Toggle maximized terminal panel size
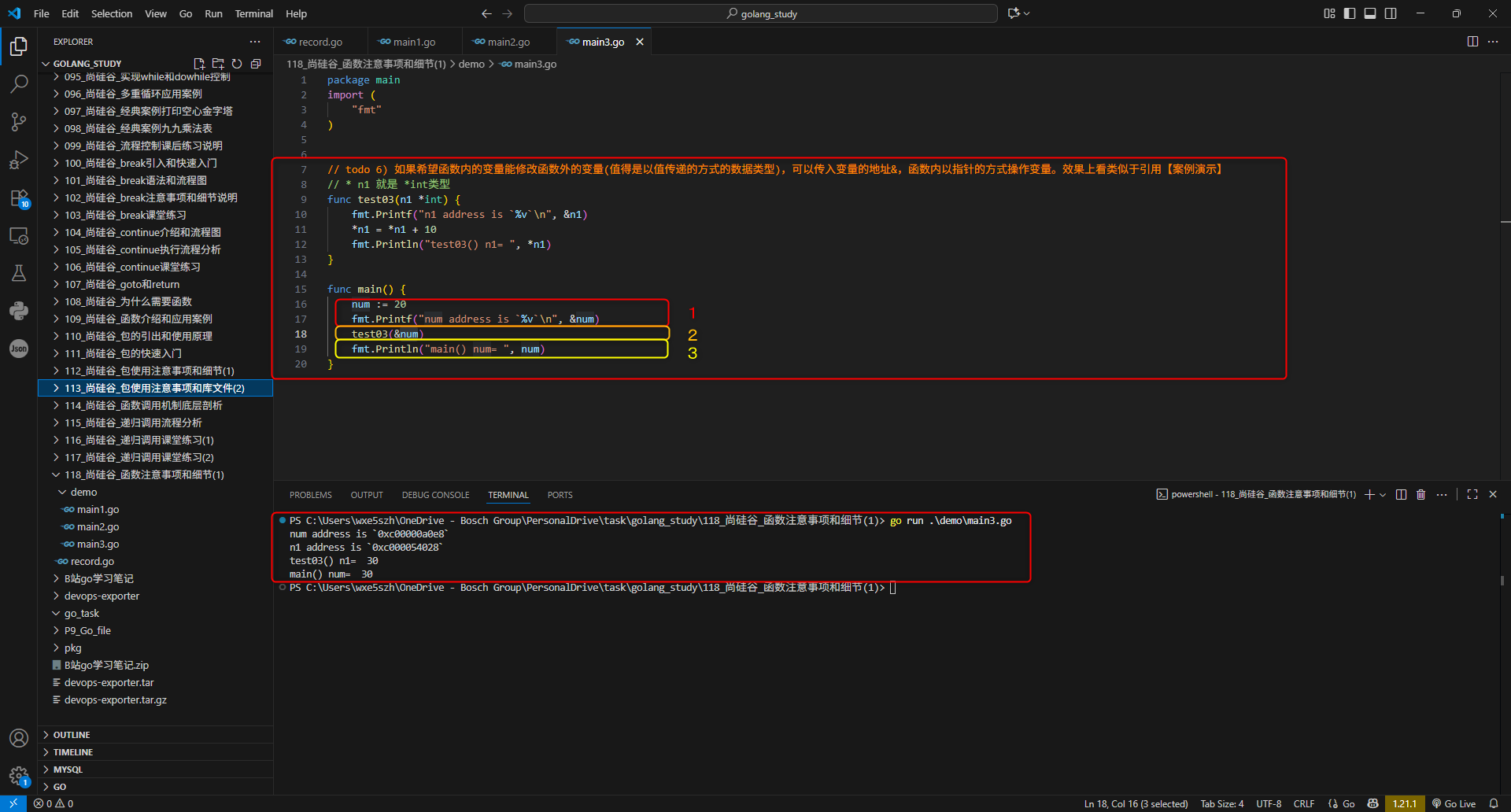 click(x=1472, y=495)
